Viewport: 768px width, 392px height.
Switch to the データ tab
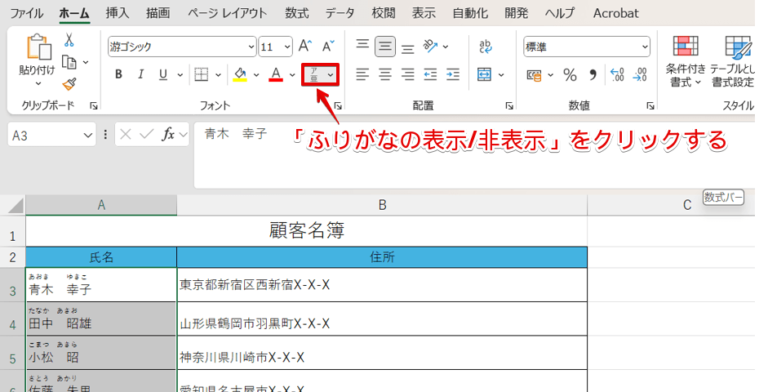click(340, 13)
